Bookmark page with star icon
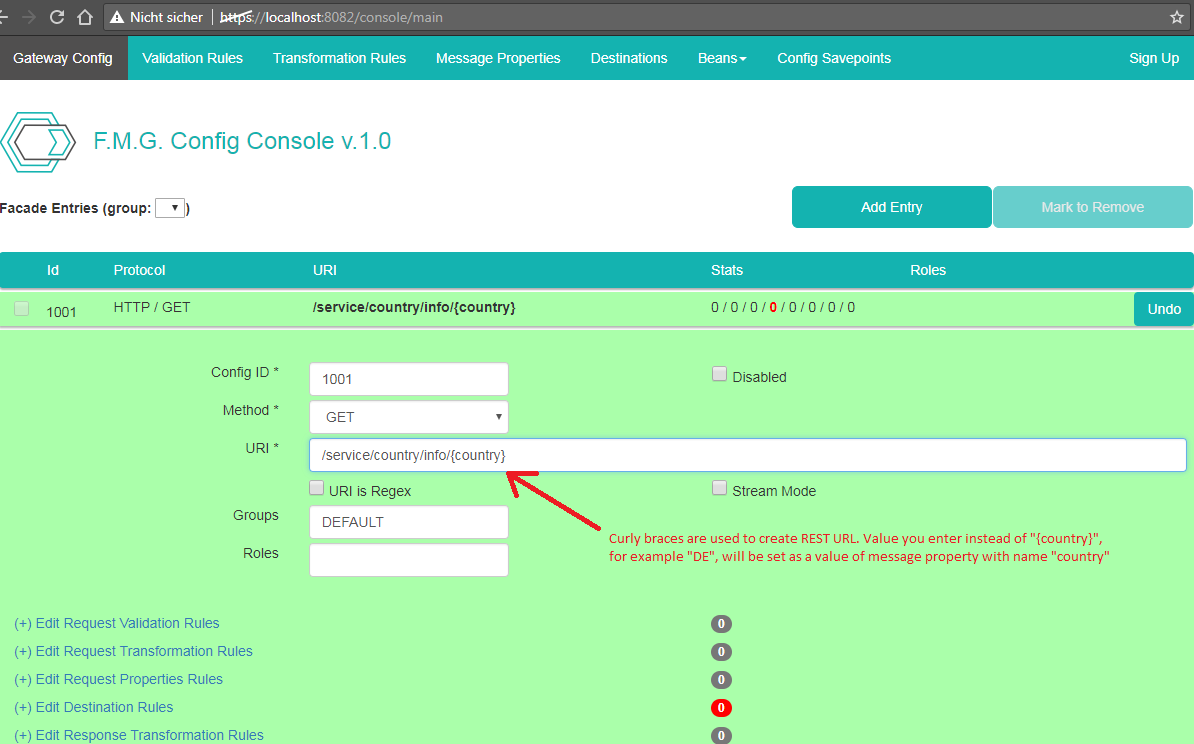 click(1177, 17)
